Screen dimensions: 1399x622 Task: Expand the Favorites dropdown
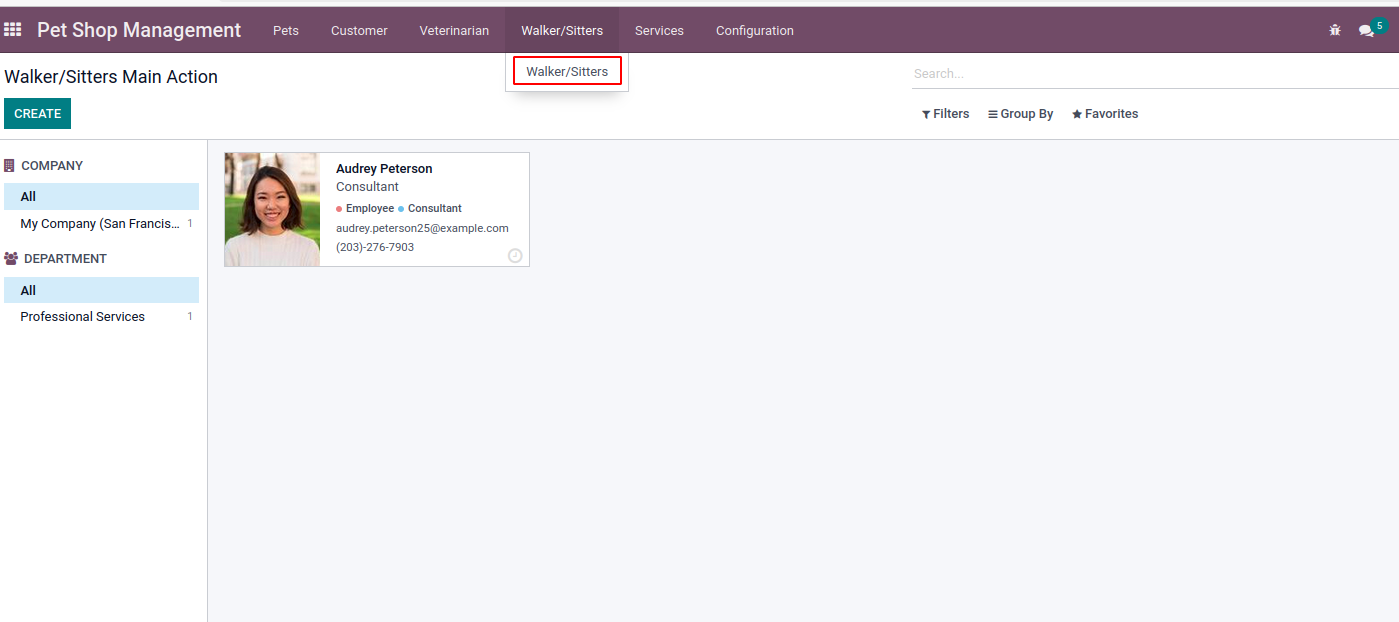(x=1105, y=114)
